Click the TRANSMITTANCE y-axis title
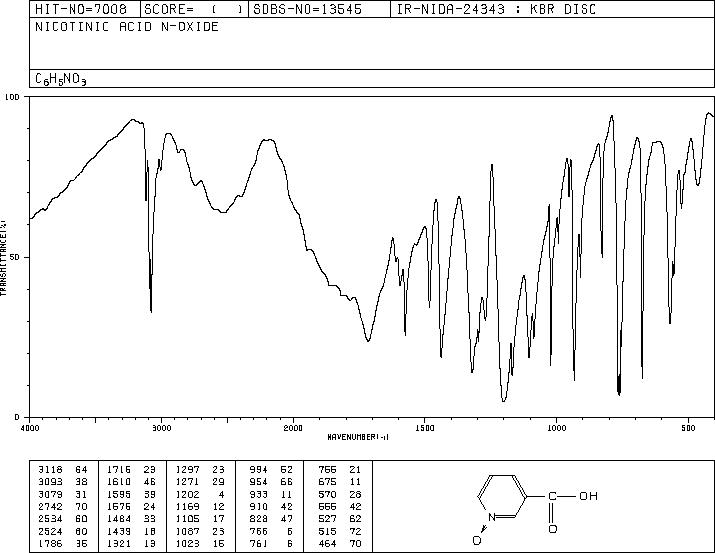 (3, 258)
